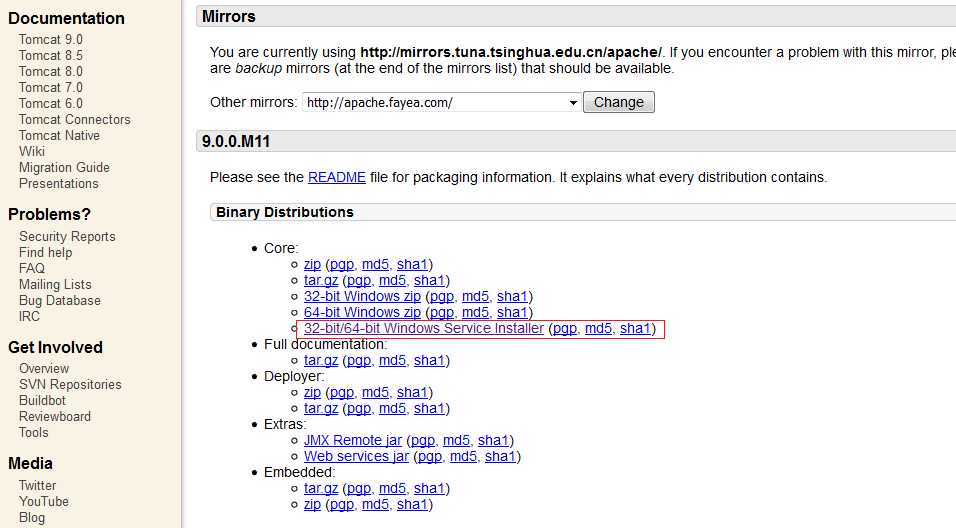956x528 pixels.
Task: Download the Deployer tar.gz
Action: point(321,408)
